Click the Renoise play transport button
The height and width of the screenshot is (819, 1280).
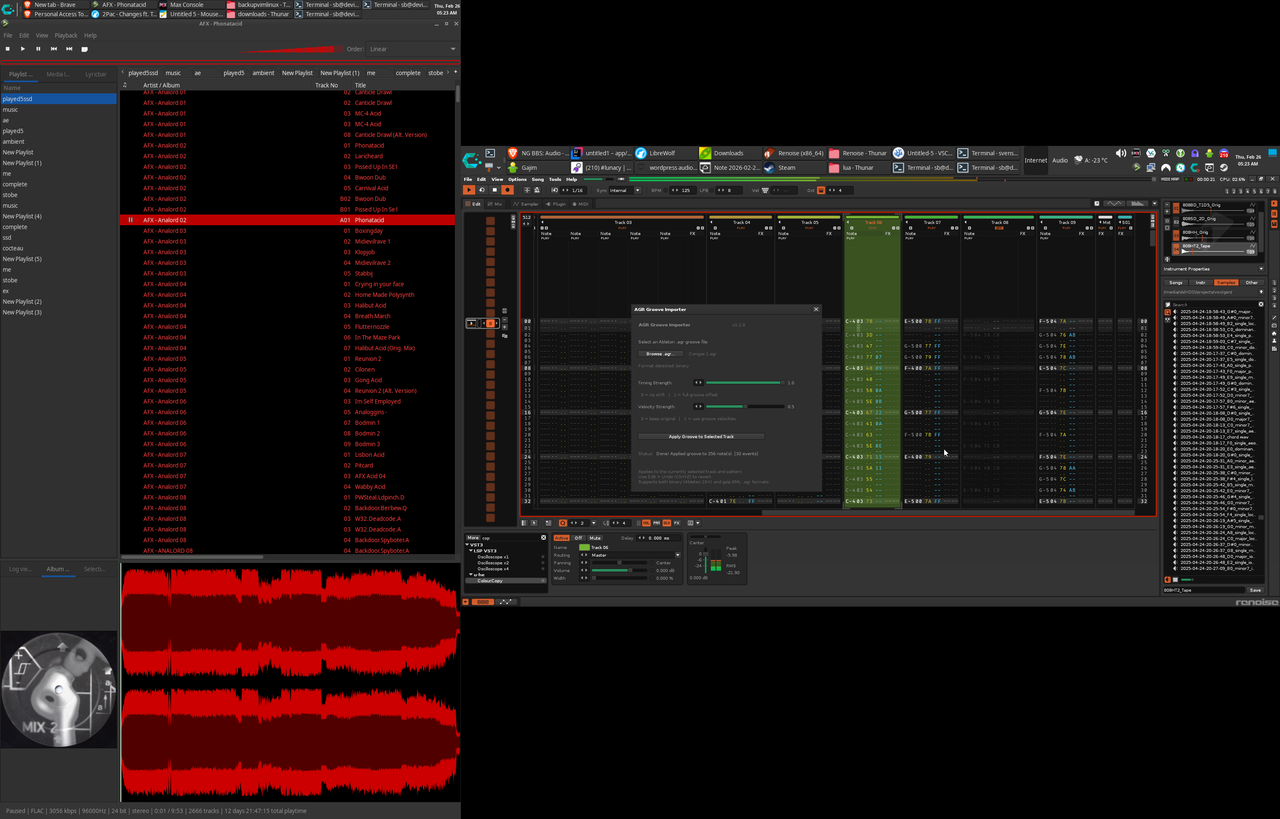(x=469, y=190)
